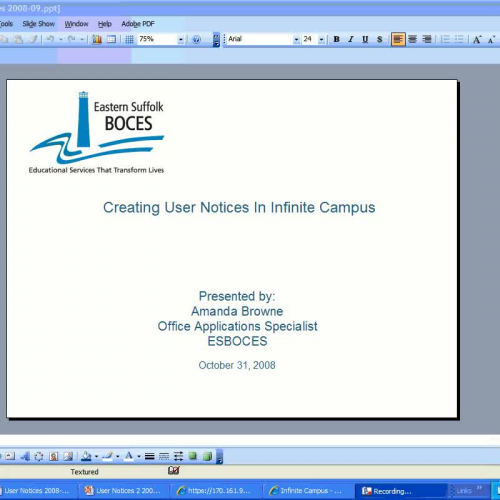Open standard toolbar options handle

(x=216, y=40)
